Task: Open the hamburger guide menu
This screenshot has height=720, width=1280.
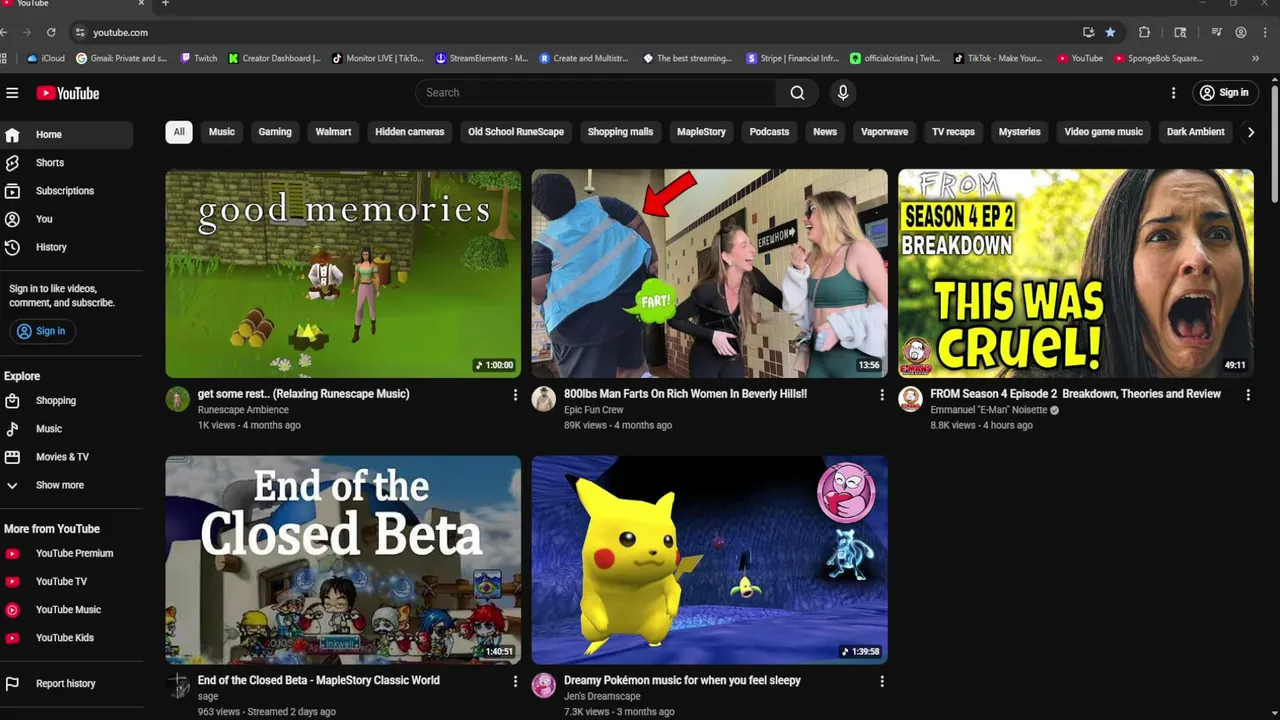Action: pyautogui.click(x=12, y=93)
